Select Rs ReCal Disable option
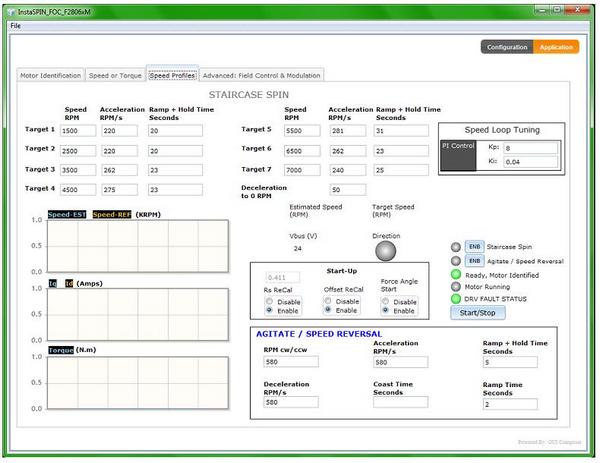 click(x=269, y=302)
